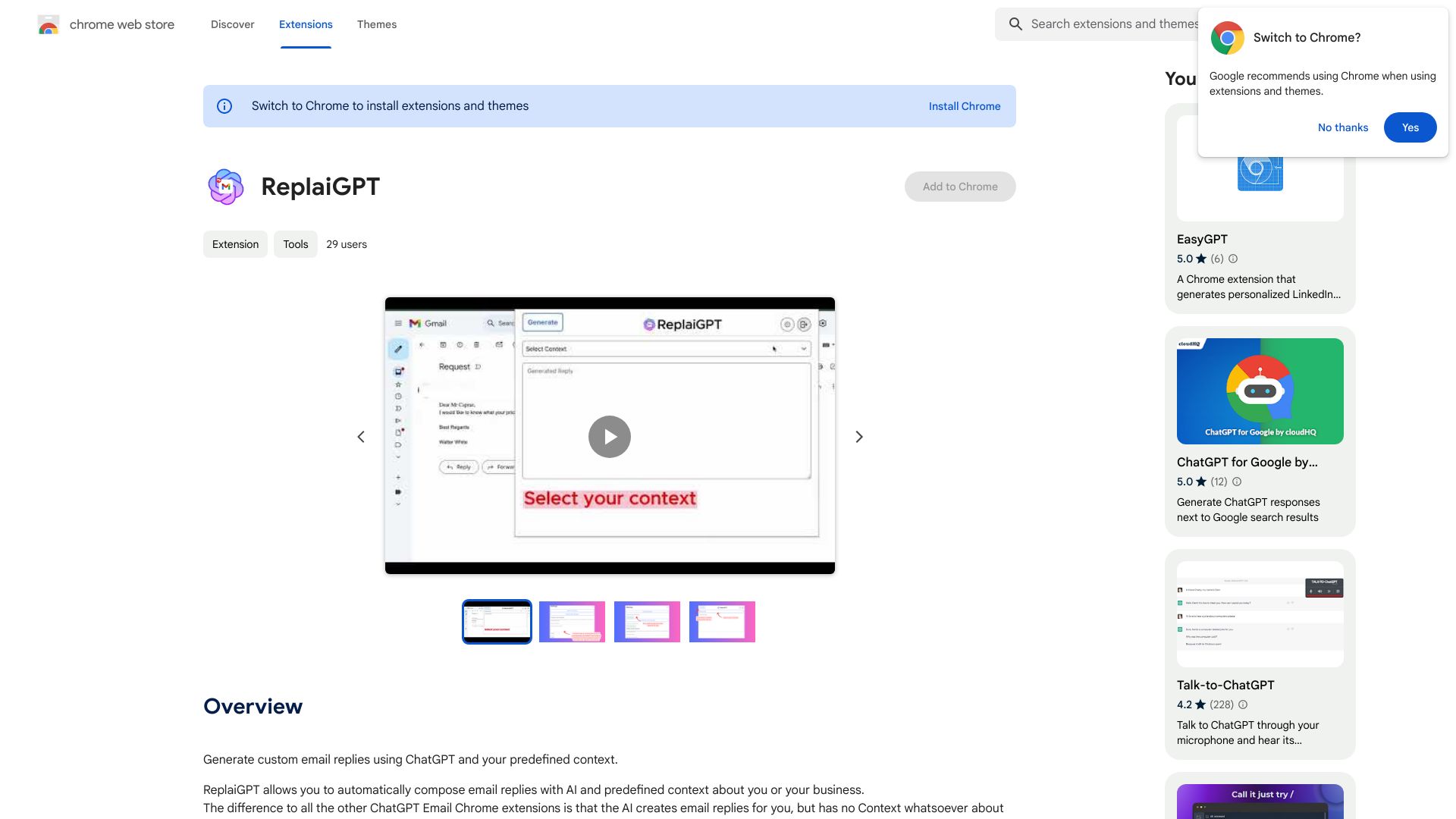Select the first video thumbnail
The image size is (1456, 819).
click(497, 622)
